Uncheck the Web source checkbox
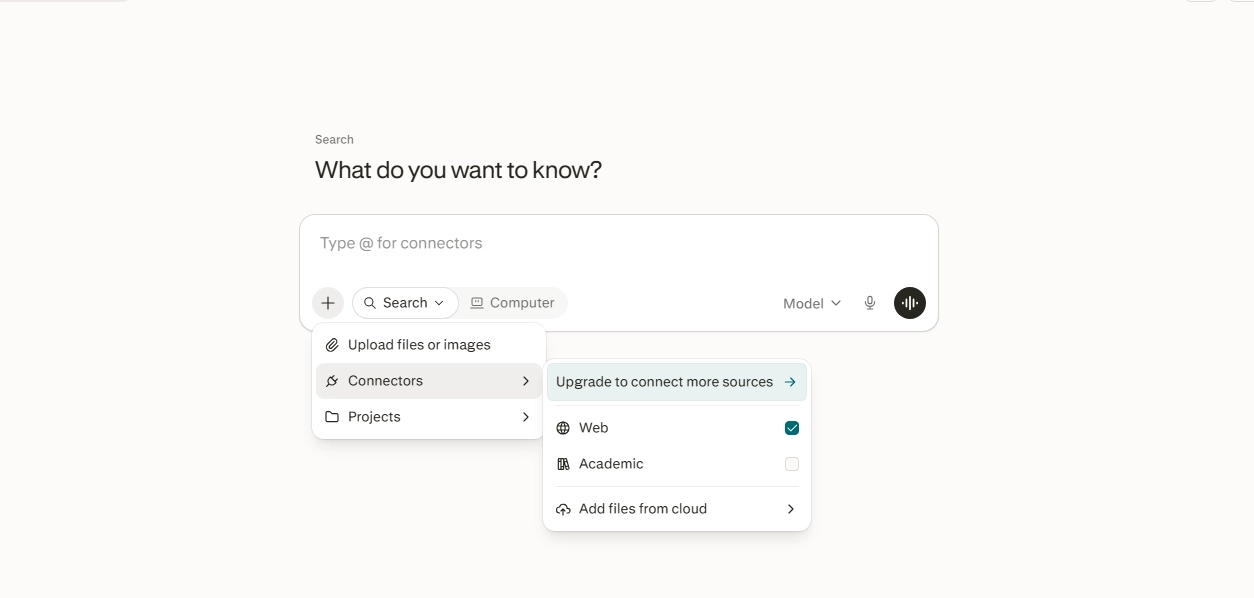The width and height of the screenshot is (1254, 598). tap(792, 428)
